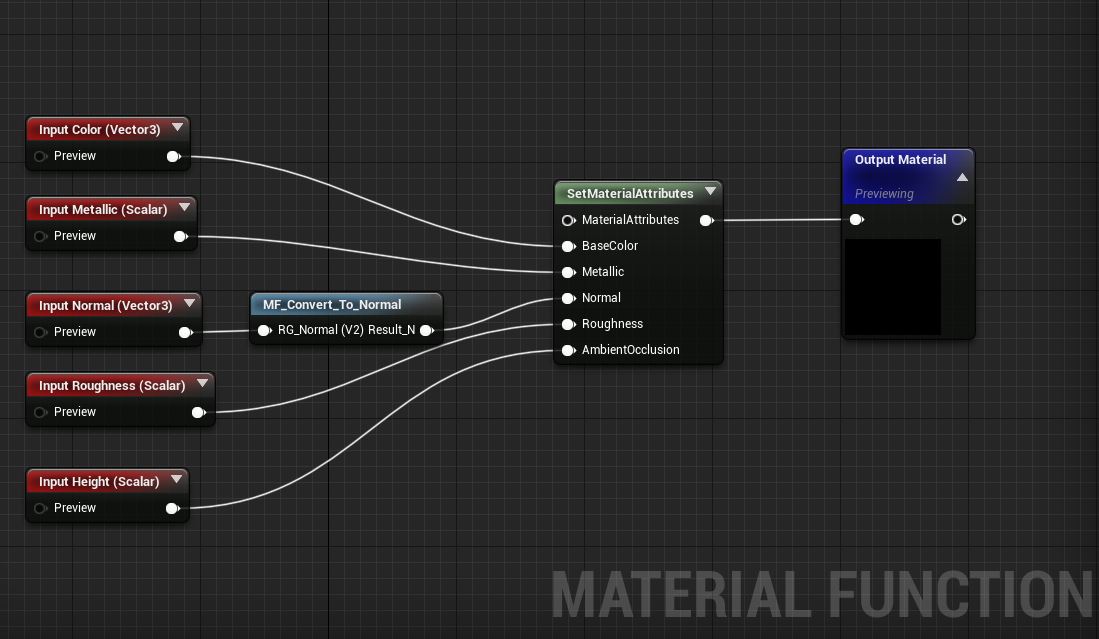
Task: Collapse the Output Material node via its arrow
Action: pos(961,176)
